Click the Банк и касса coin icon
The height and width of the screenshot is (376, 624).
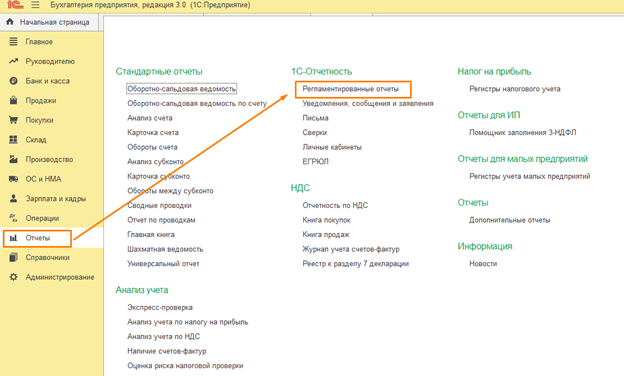point(14,81)
